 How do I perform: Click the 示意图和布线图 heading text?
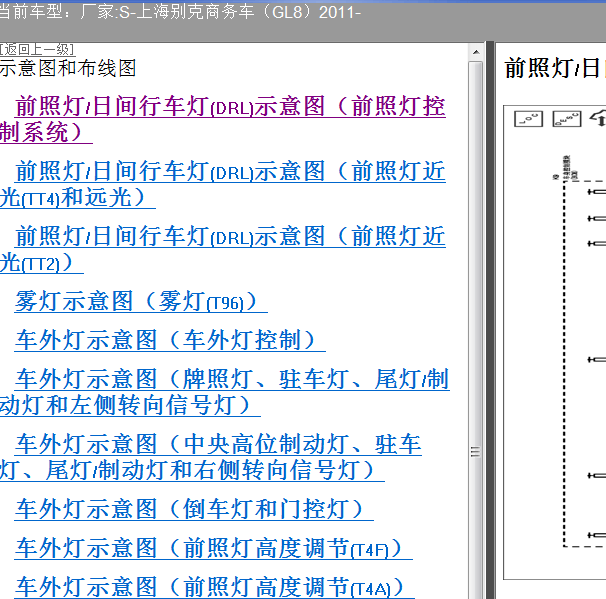point(68,68)
